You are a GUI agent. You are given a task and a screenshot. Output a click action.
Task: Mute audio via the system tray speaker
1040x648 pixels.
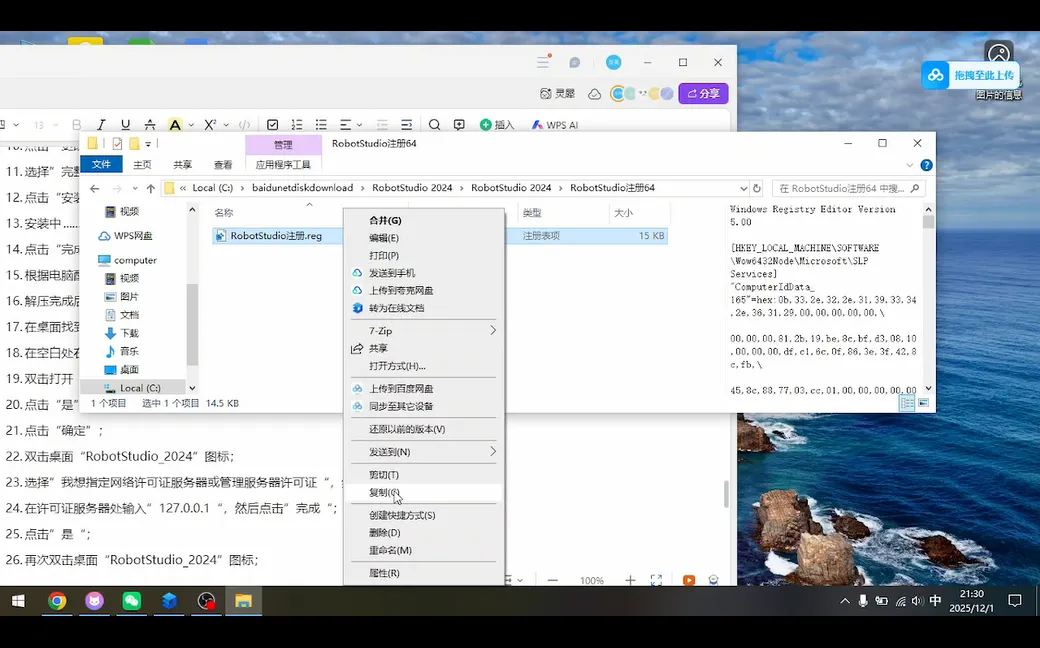coord(916,603)
